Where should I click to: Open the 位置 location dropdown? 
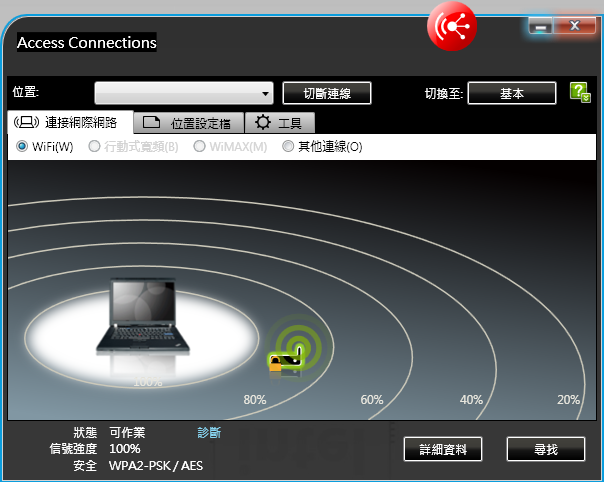click(184, 93)
